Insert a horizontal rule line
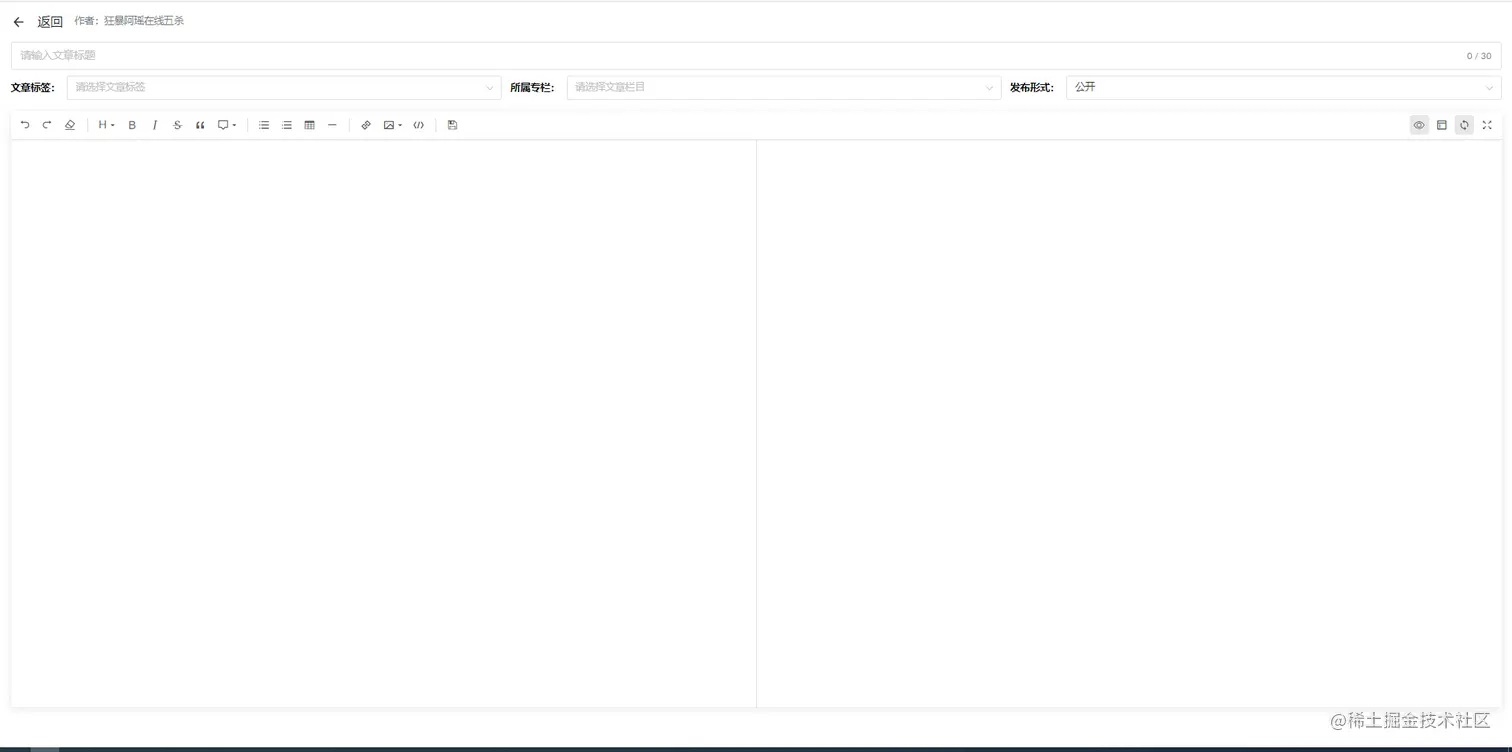 (333, 125)
